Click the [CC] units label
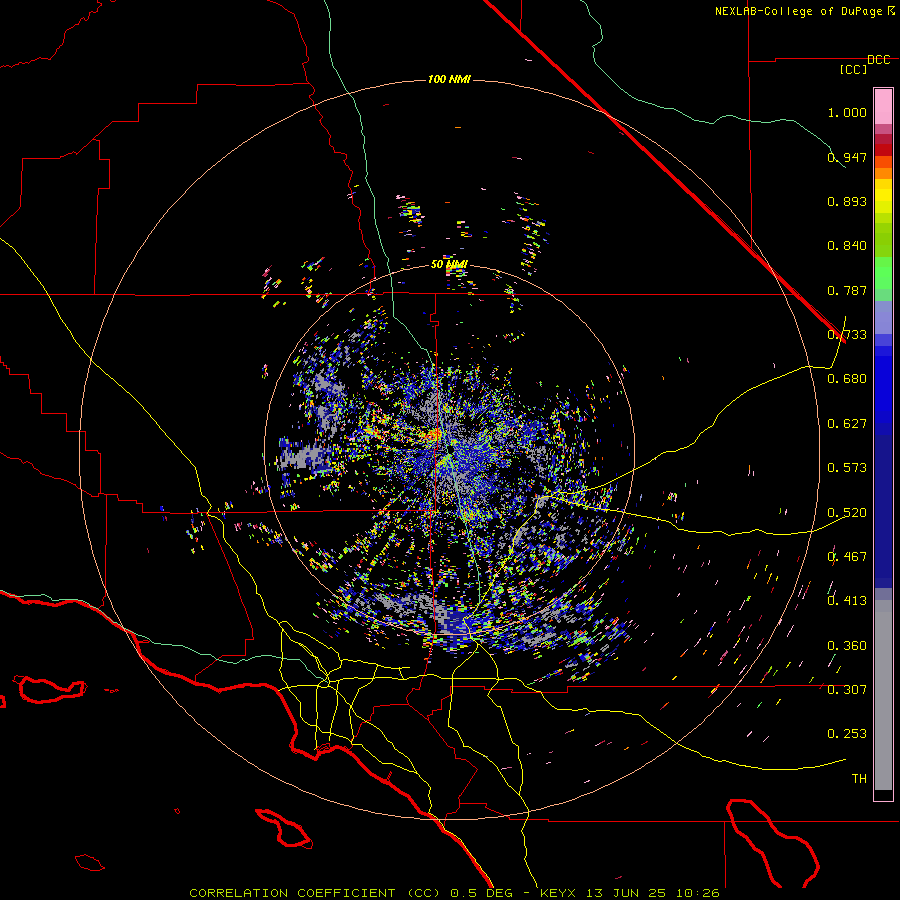This screenshot has width=900, height=900. tap(854, 69)
